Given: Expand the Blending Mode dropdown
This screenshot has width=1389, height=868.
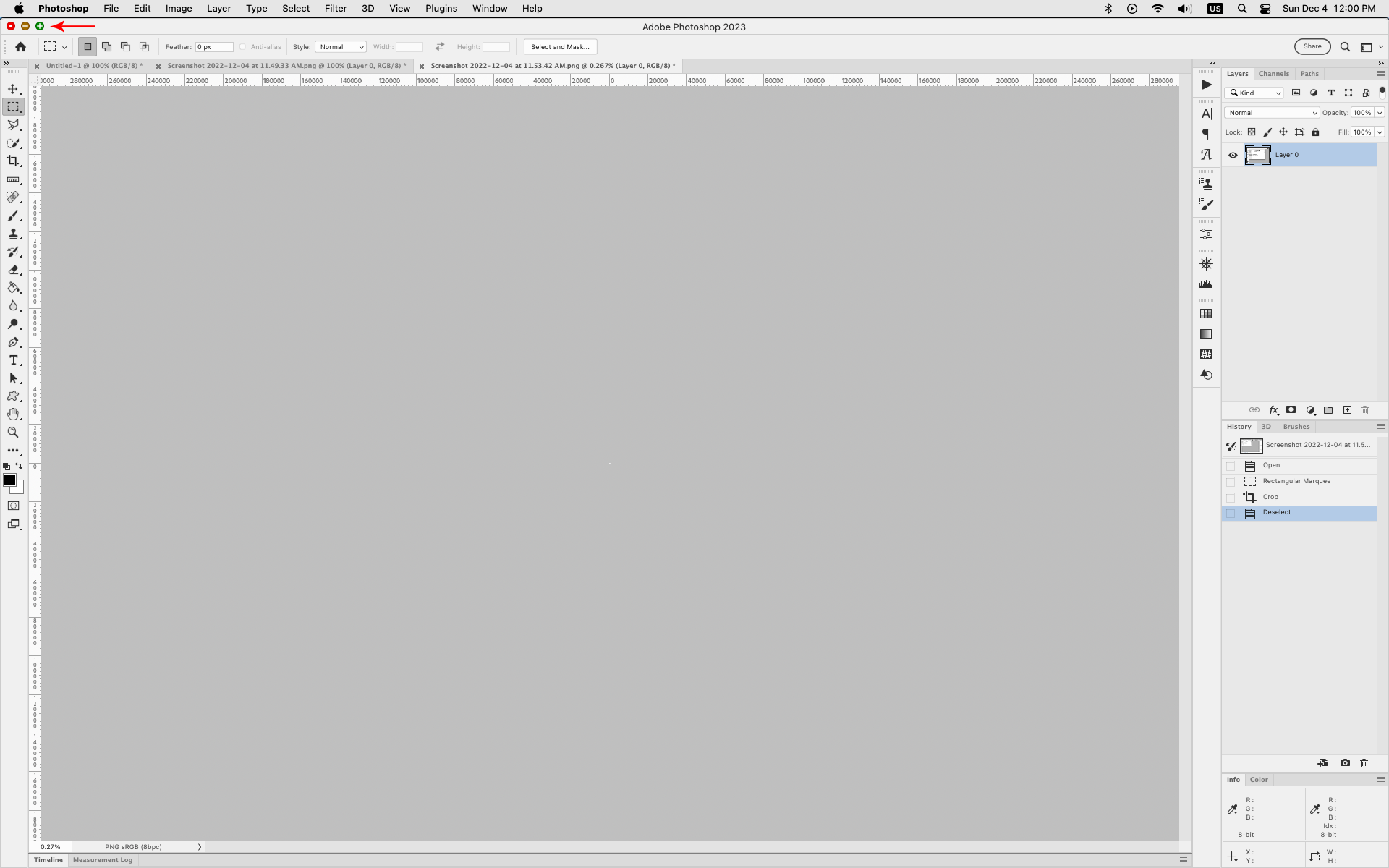Looking at the screenshot, I should coord(1271,112).
